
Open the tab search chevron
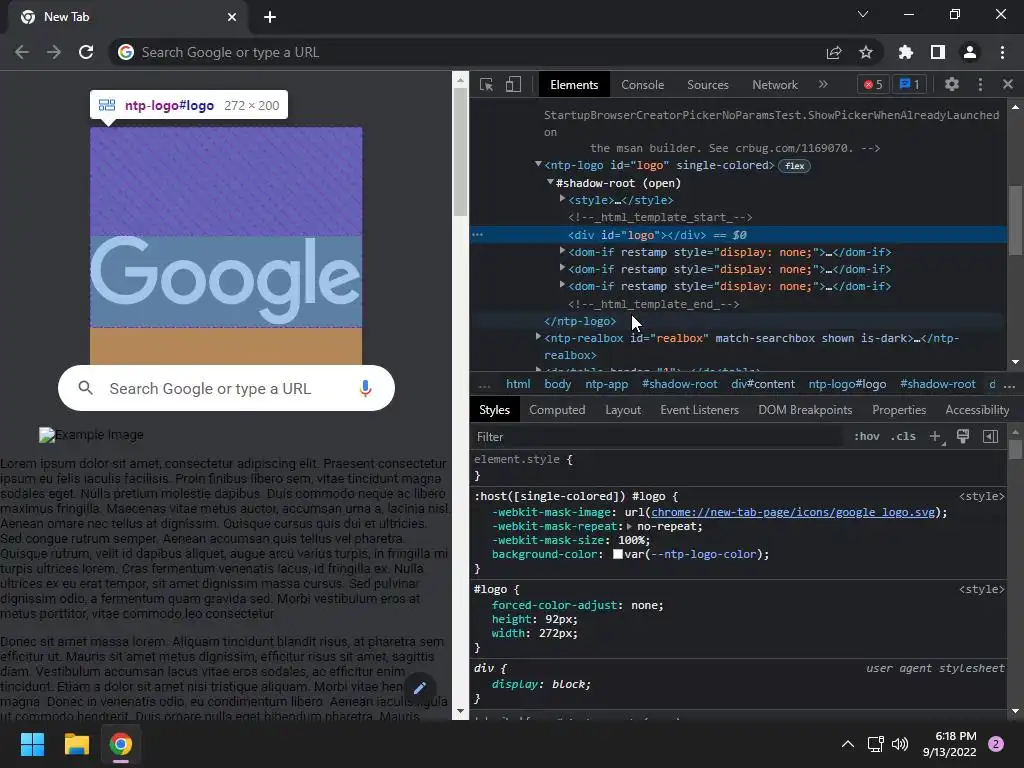point(863,14)
